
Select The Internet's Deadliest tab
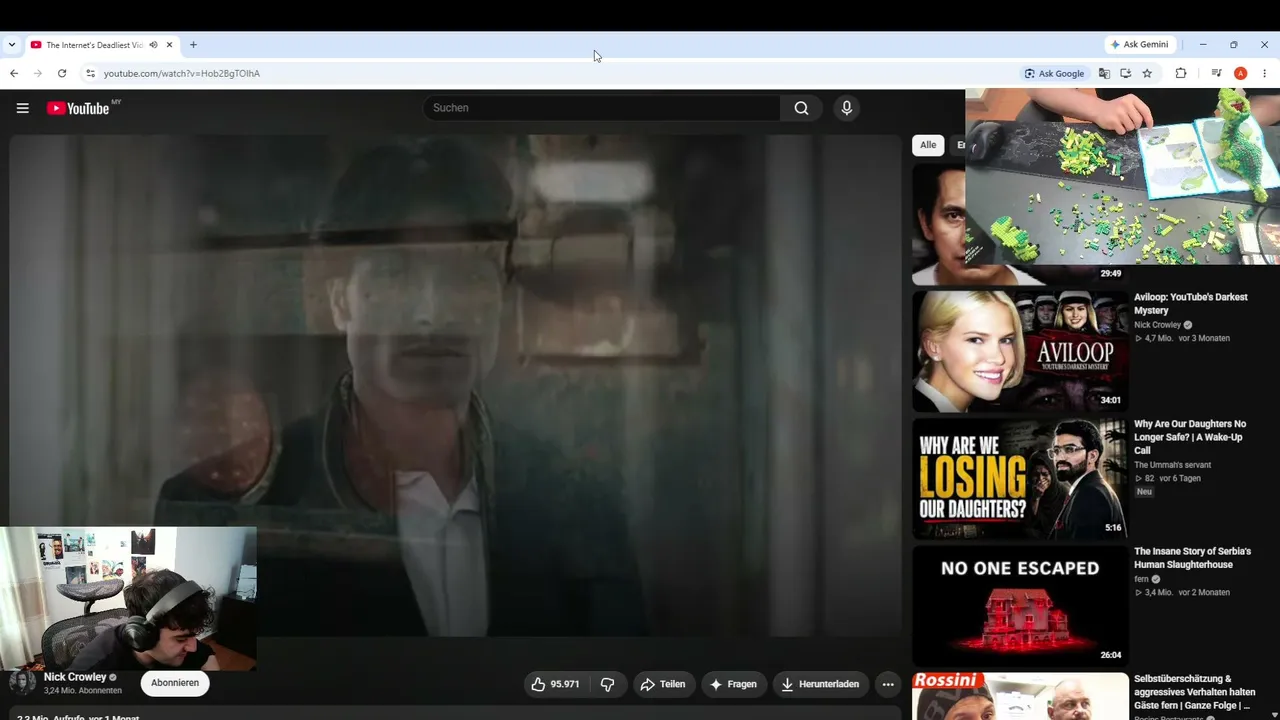point(95,45)
